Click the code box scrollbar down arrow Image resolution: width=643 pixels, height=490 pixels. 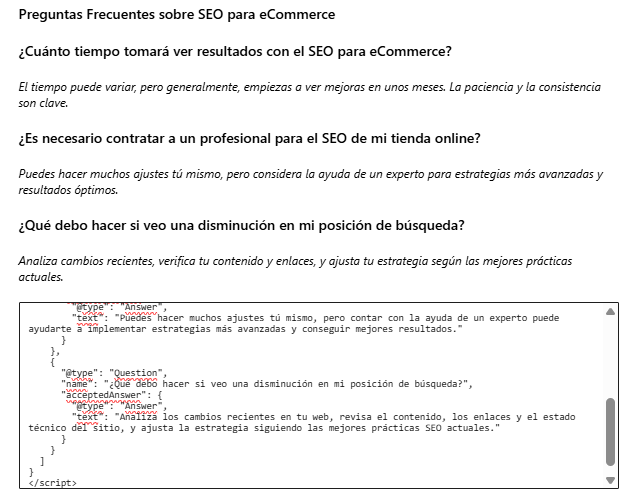tap(610, 480)
